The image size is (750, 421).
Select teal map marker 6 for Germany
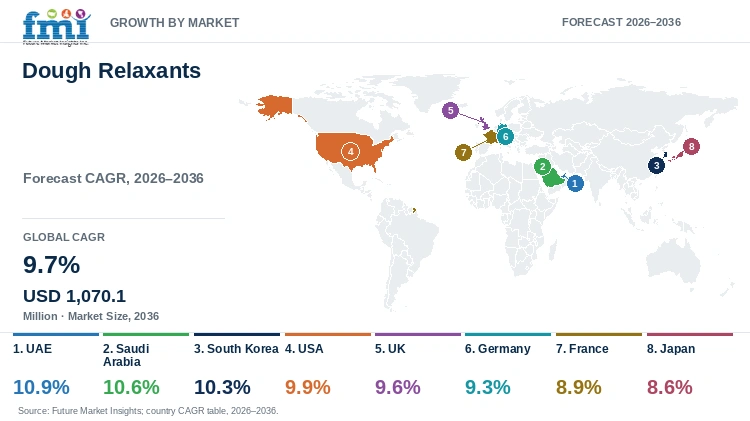click(x=505, y=136)
